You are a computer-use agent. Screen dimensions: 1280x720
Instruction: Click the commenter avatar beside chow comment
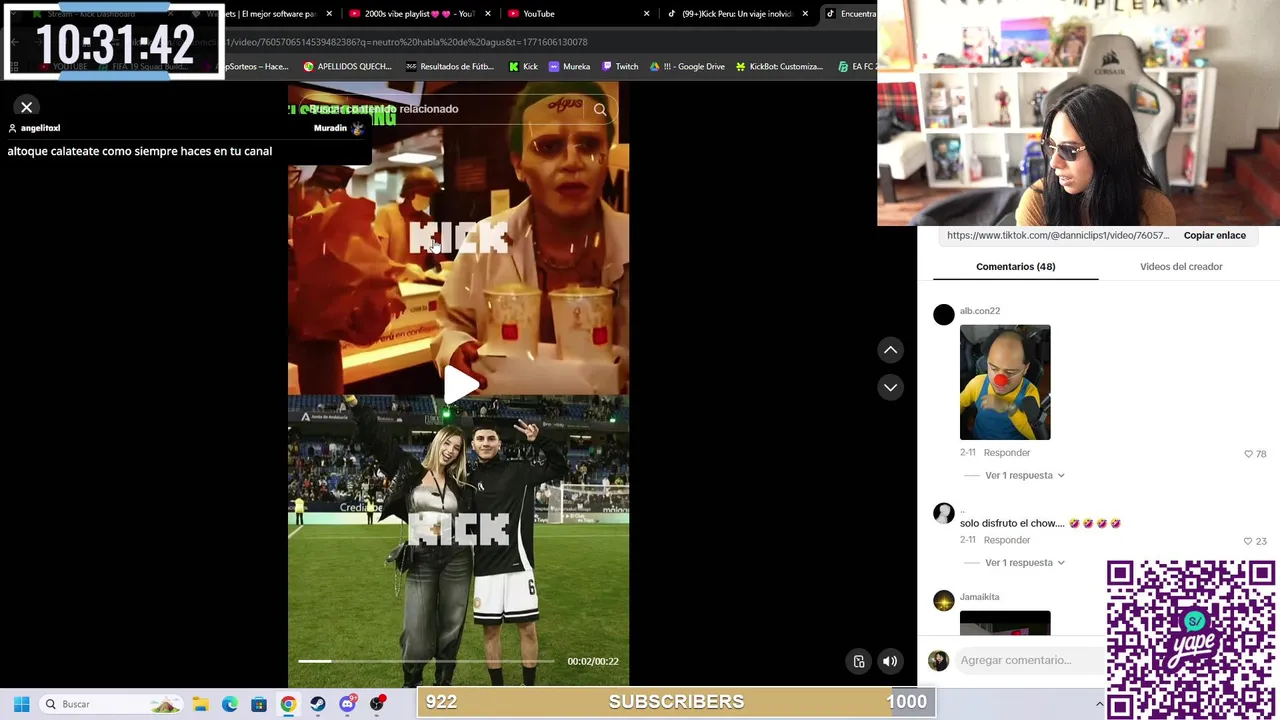[943, 514]
